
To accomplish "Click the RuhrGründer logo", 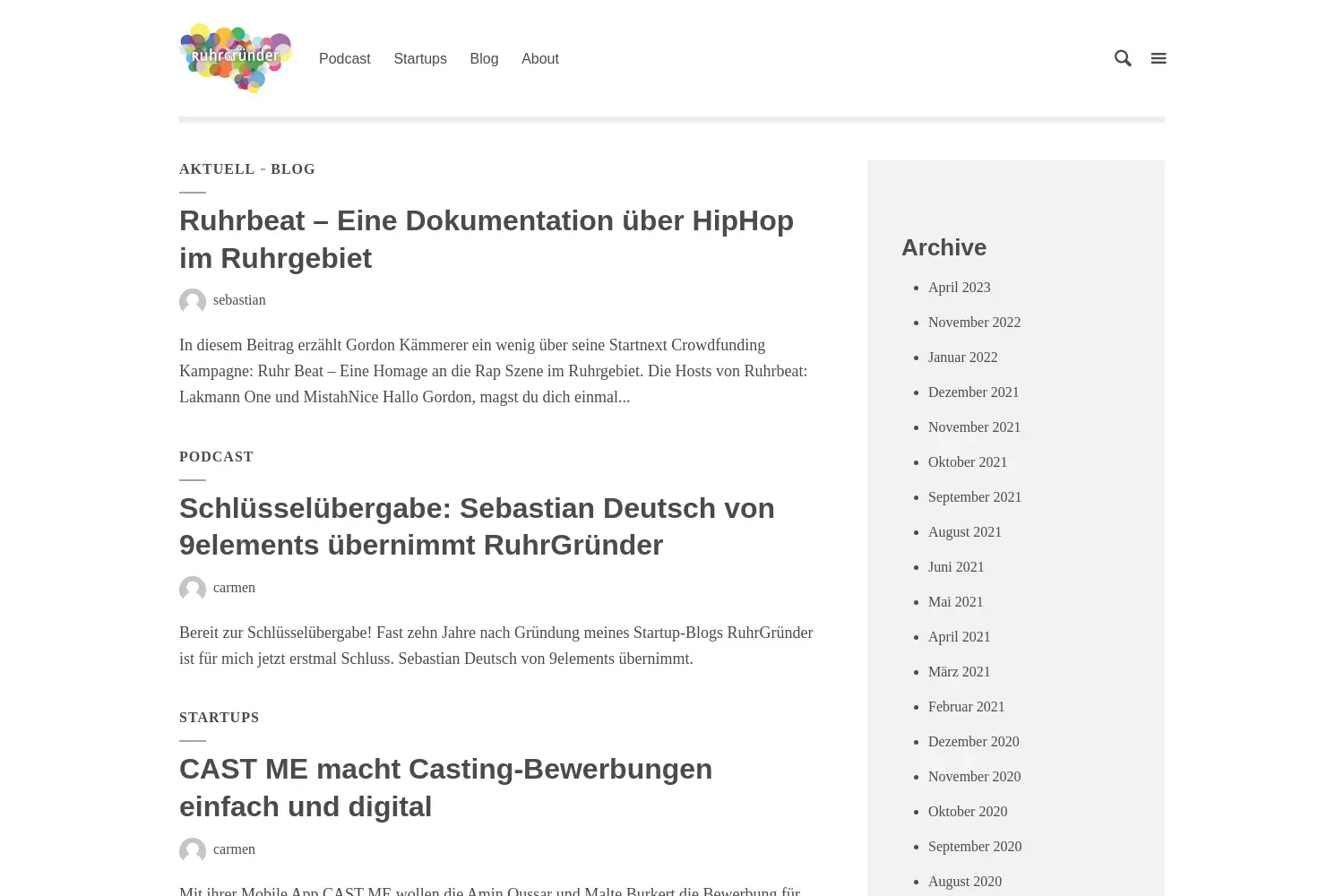I will (x=236, y=58).
